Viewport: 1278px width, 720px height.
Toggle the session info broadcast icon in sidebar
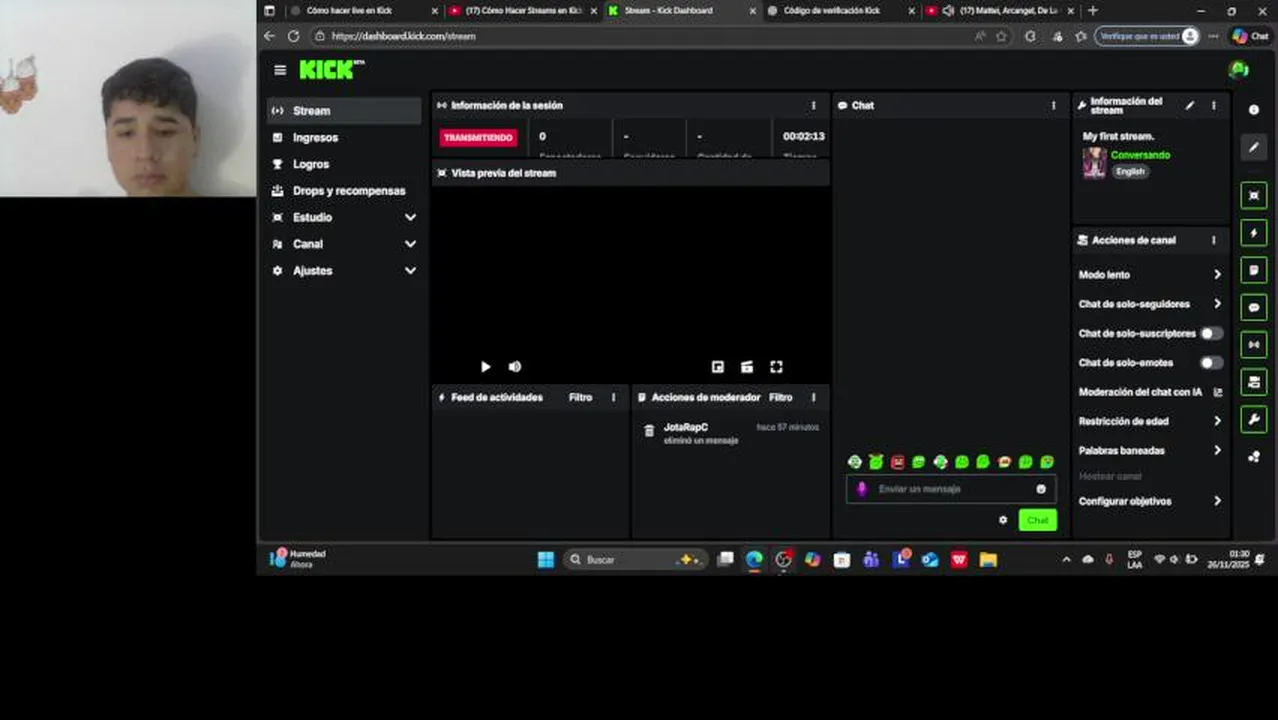(1254, 344)
